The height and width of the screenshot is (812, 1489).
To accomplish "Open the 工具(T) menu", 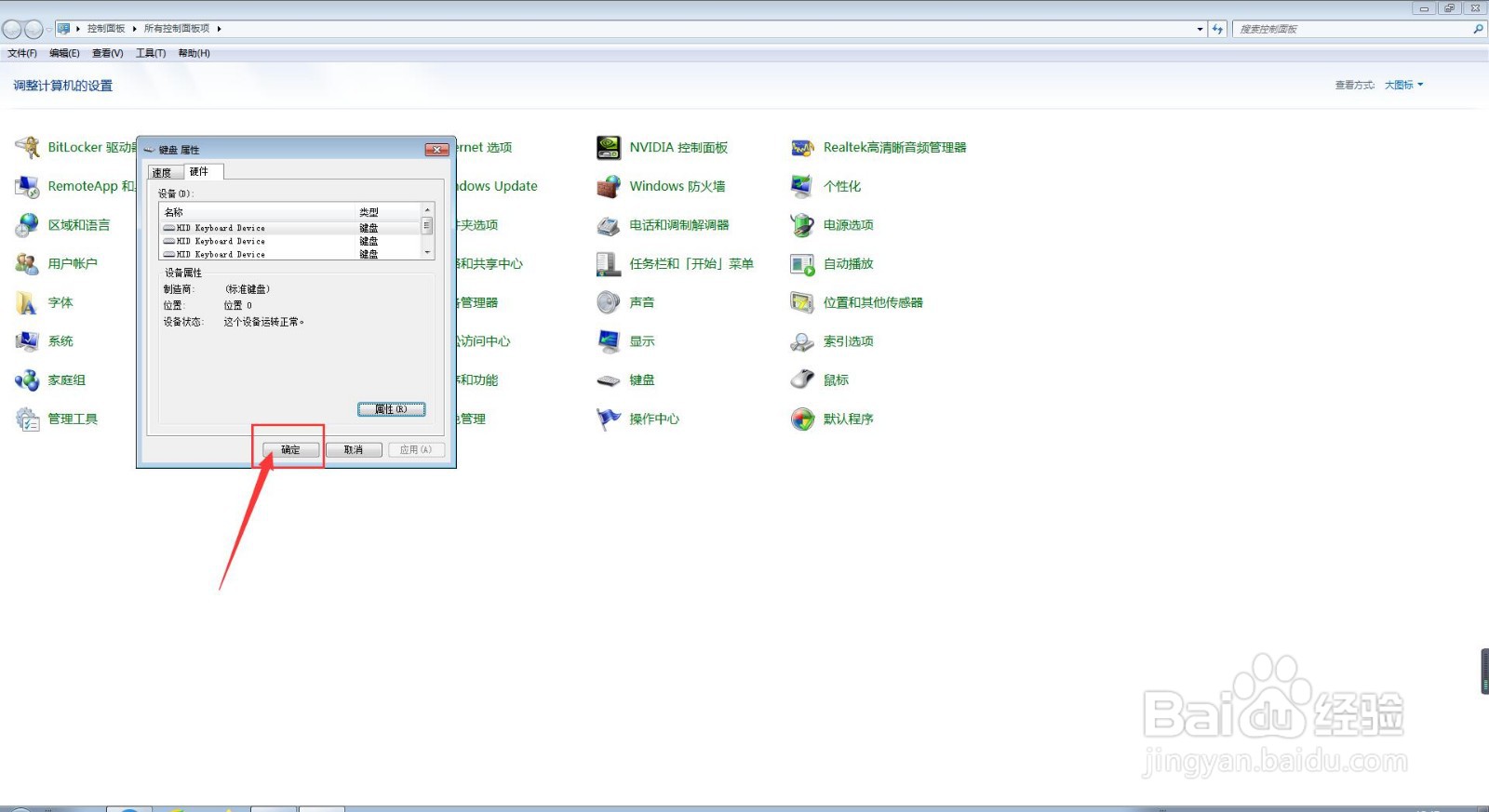I will tap(151, 53).
